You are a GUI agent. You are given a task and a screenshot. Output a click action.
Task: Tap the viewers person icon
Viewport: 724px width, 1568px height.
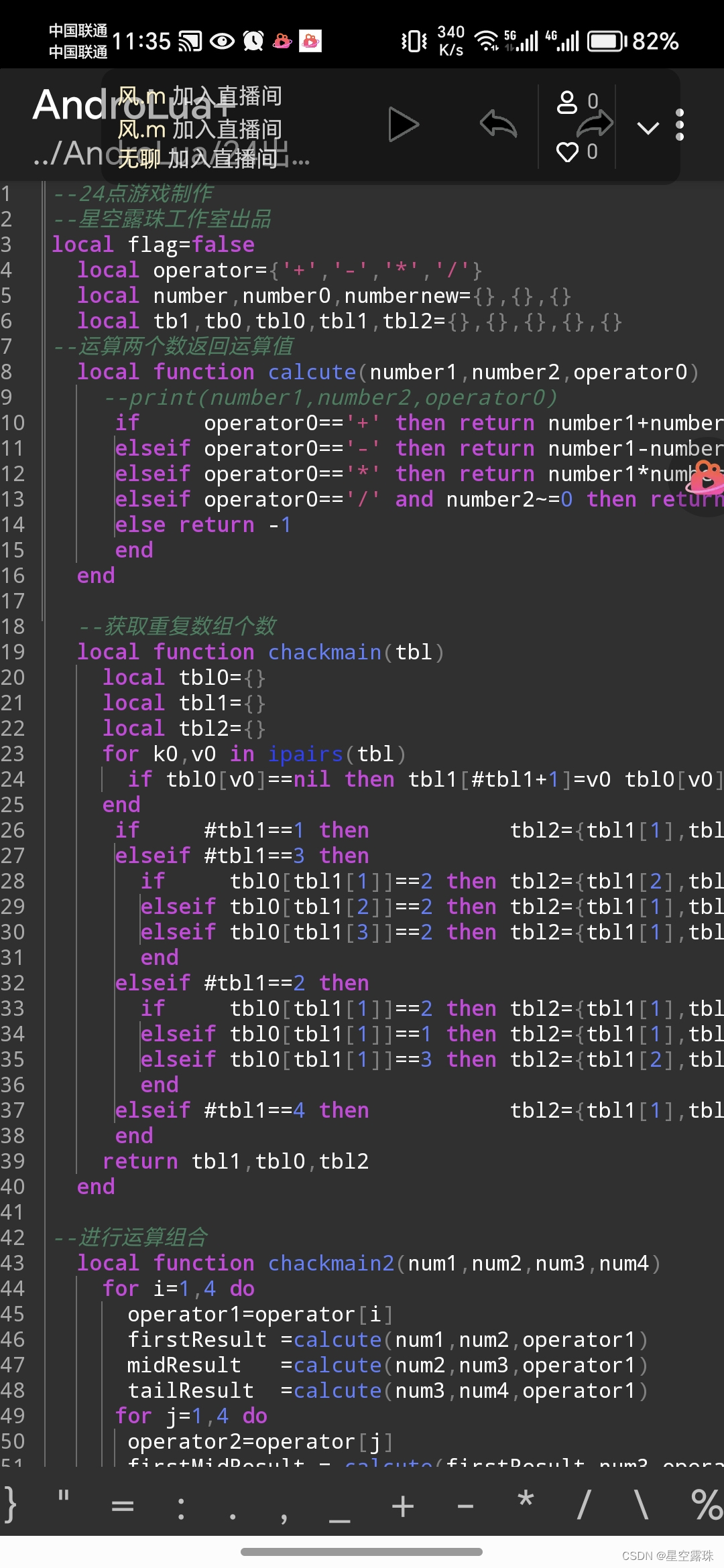567,102
